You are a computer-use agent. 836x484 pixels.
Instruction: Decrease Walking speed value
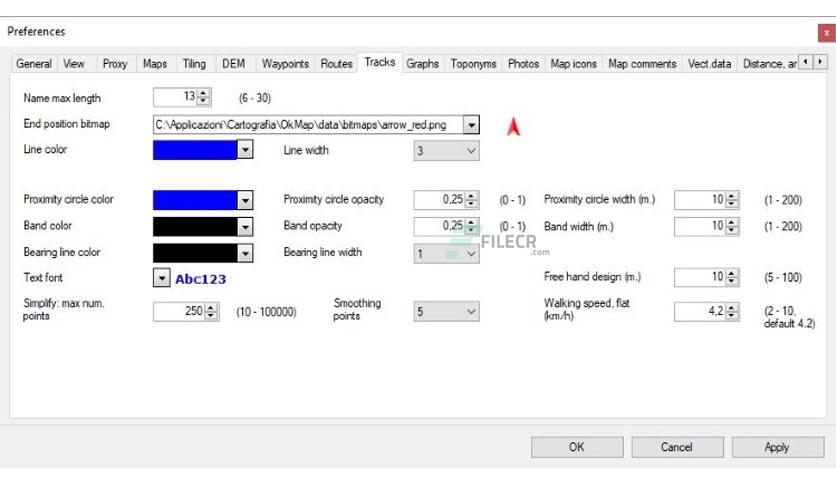pos(732,316)
